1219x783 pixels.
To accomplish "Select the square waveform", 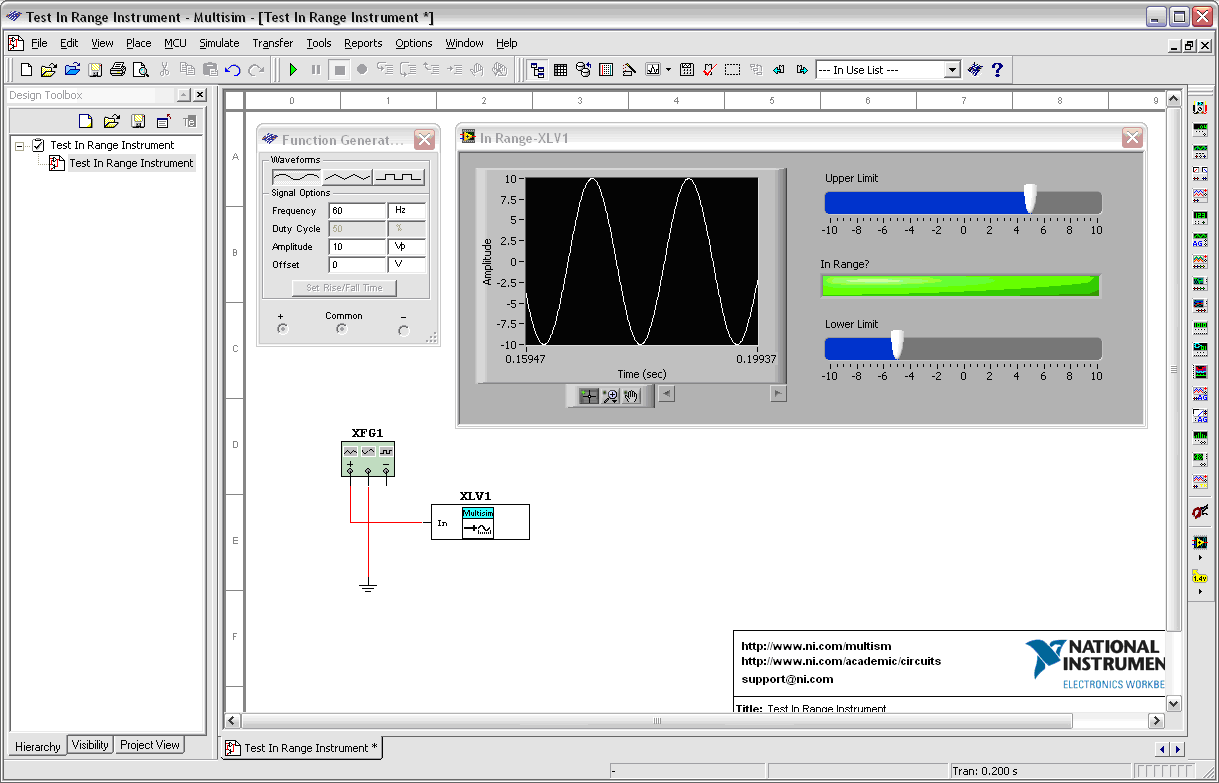I will (399, 177).
